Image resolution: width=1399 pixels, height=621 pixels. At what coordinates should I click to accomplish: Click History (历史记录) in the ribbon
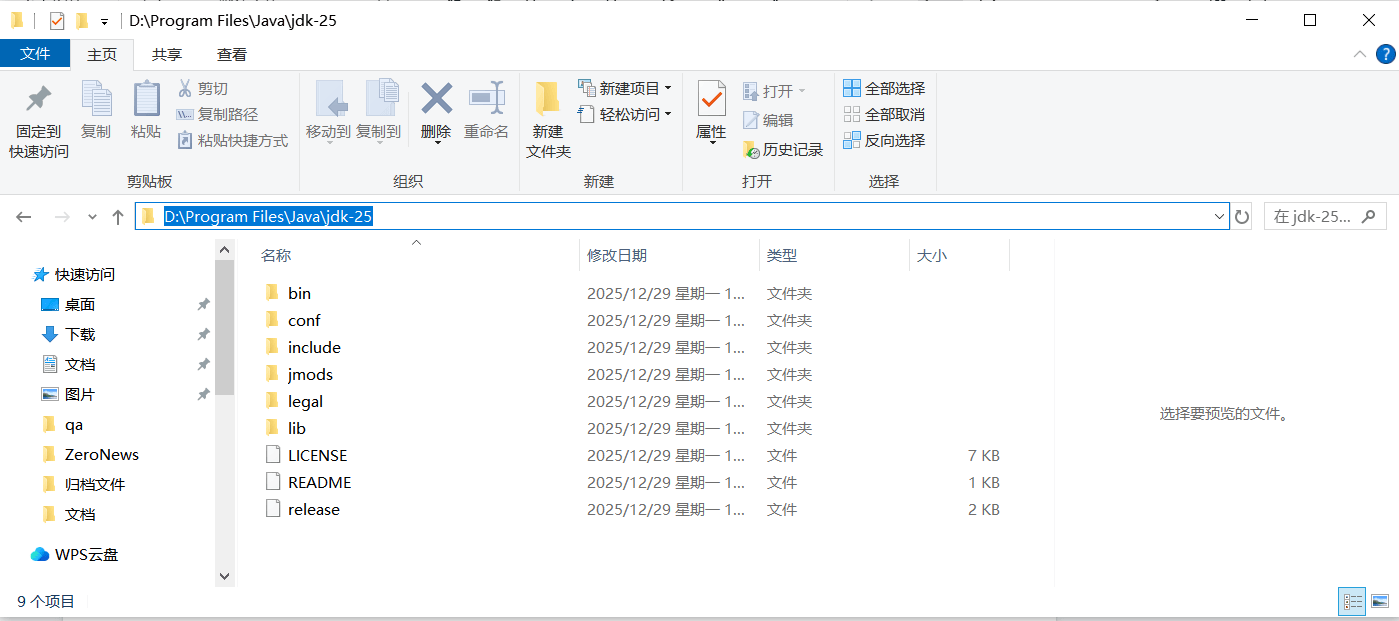click(783, 149)
